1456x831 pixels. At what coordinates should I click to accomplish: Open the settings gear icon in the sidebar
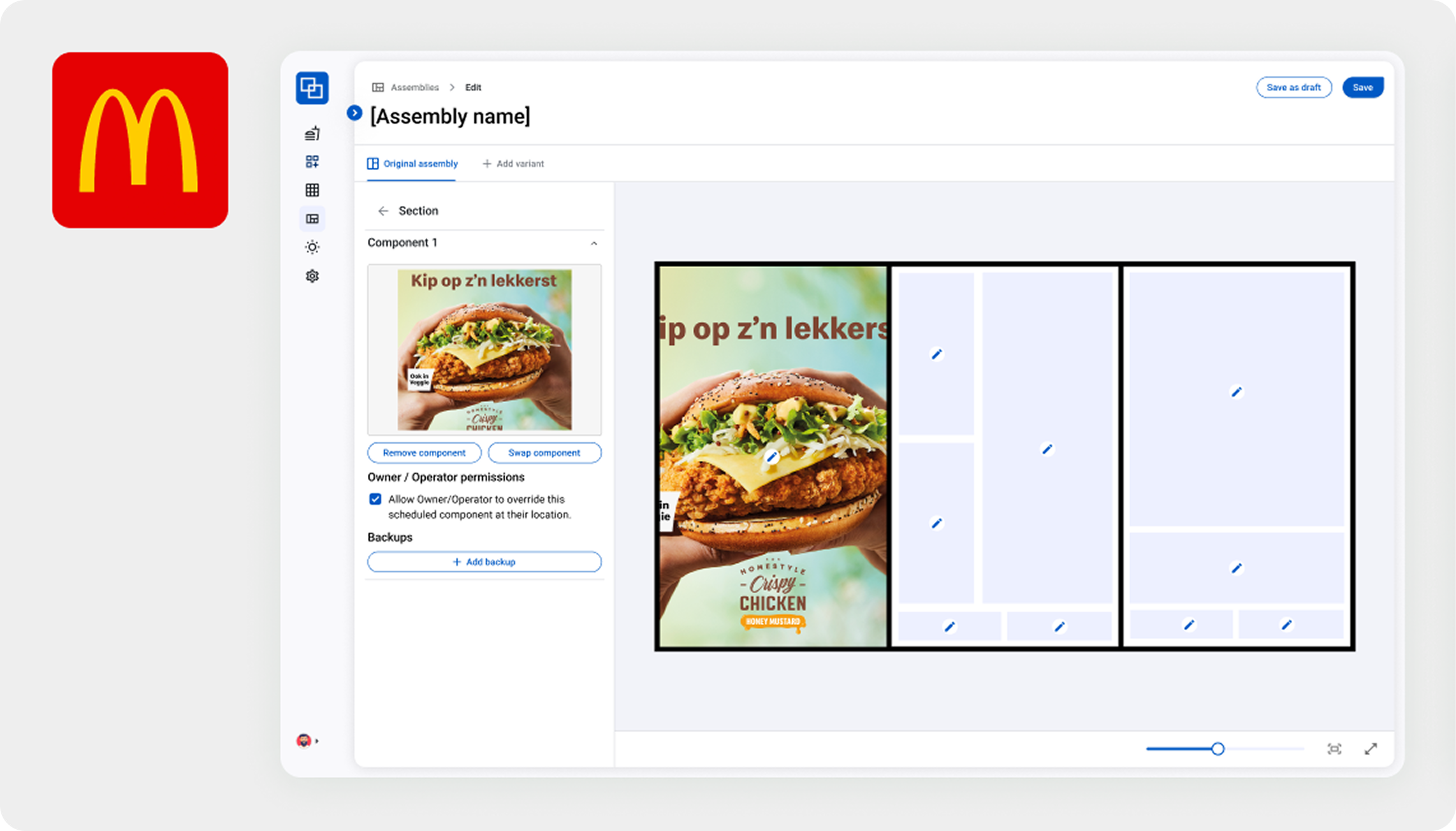(x=312, y=276)
